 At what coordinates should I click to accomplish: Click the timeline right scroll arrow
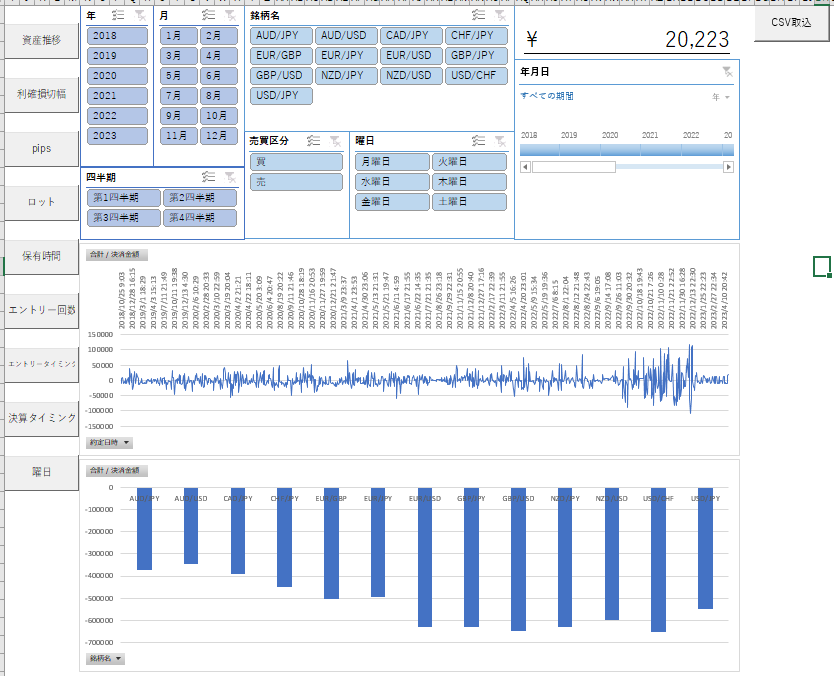(x=729, y=167)
